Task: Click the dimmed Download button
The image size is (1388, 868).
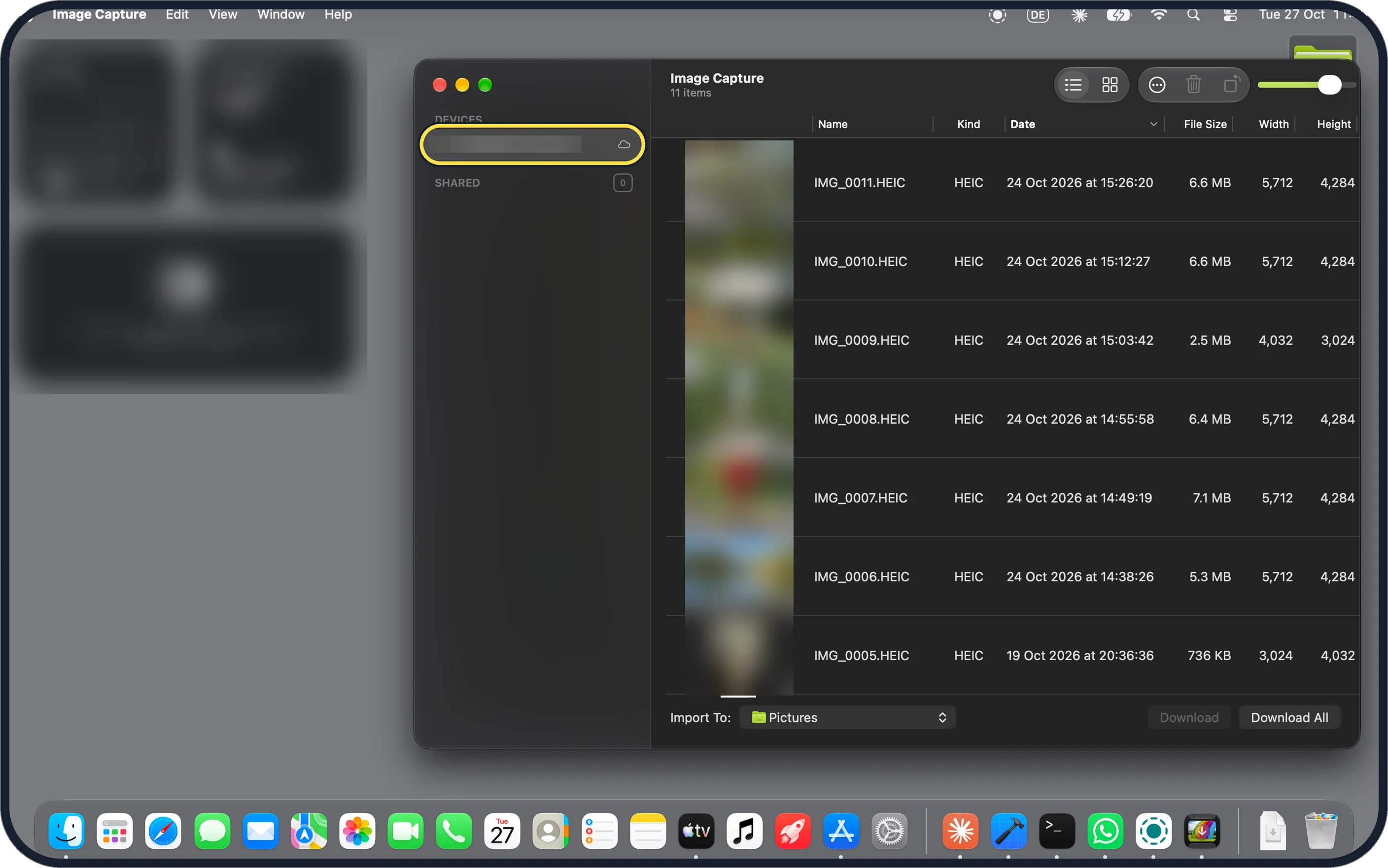Action: pos(1189,718)
